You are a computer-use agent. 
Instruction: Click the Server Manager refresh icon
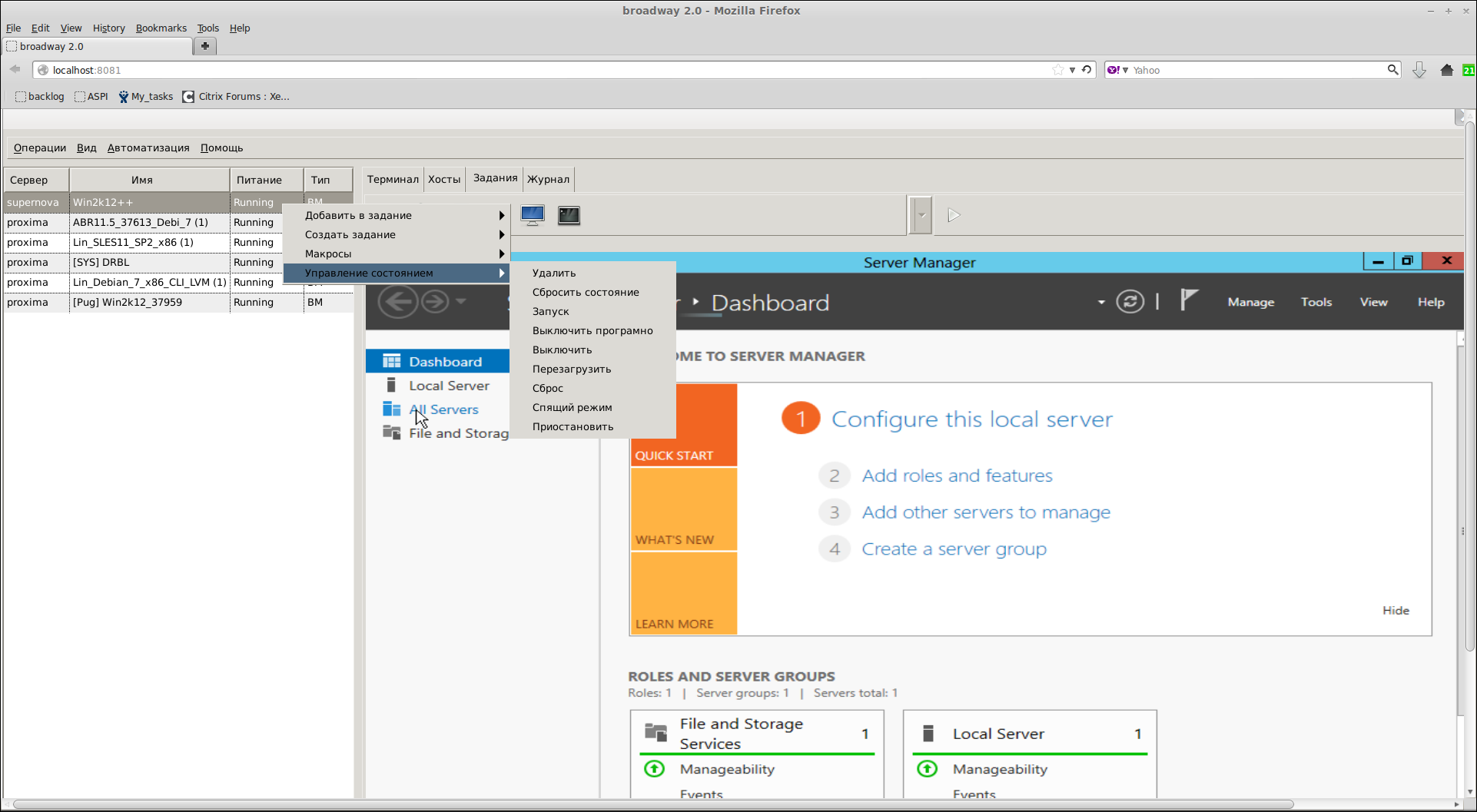(x=1130, y=302)
